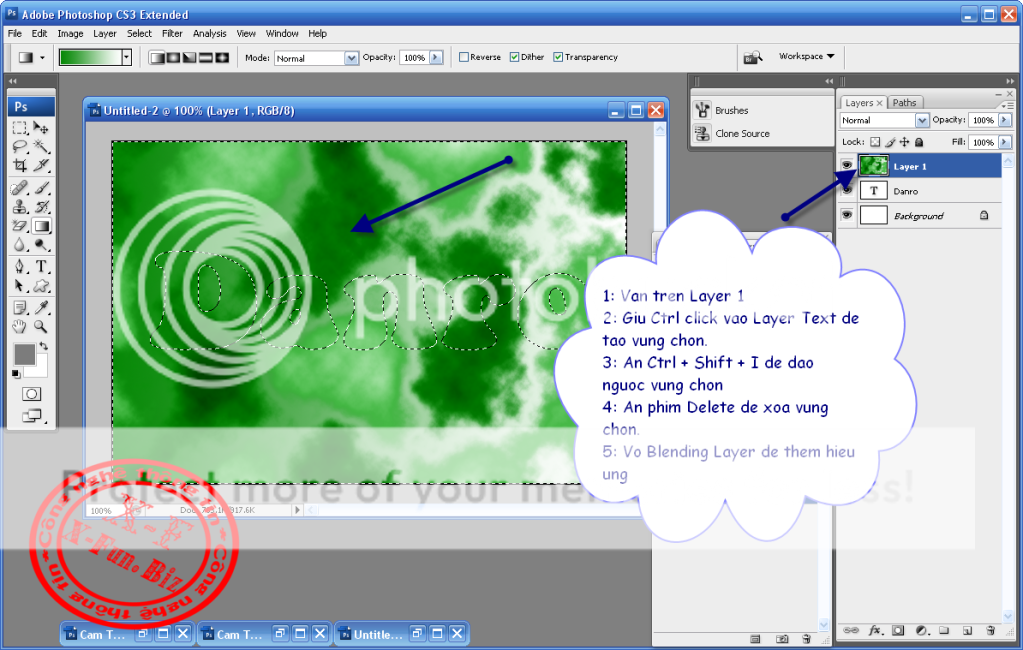Reset default foreground and background colors
This screenshot has width=1023, height=650.
coord(16,374)
